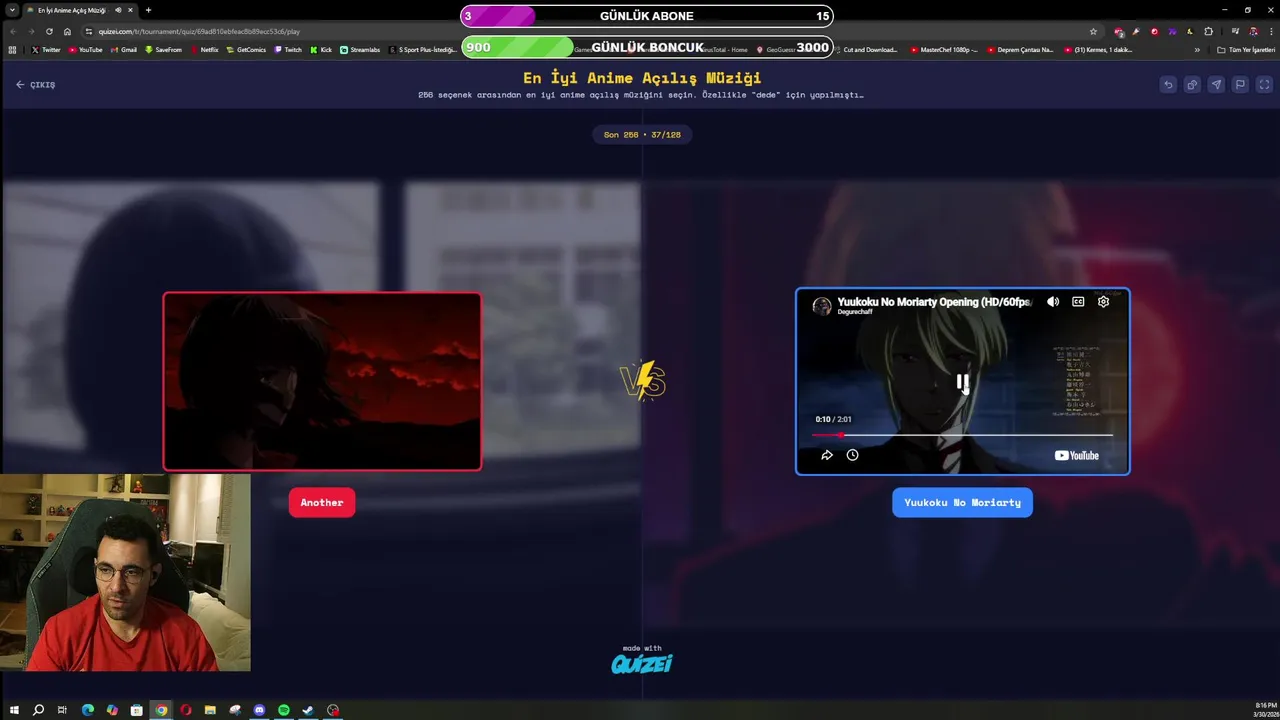
Task: Bookmark this page with star icon
Action: (1093, 31)
